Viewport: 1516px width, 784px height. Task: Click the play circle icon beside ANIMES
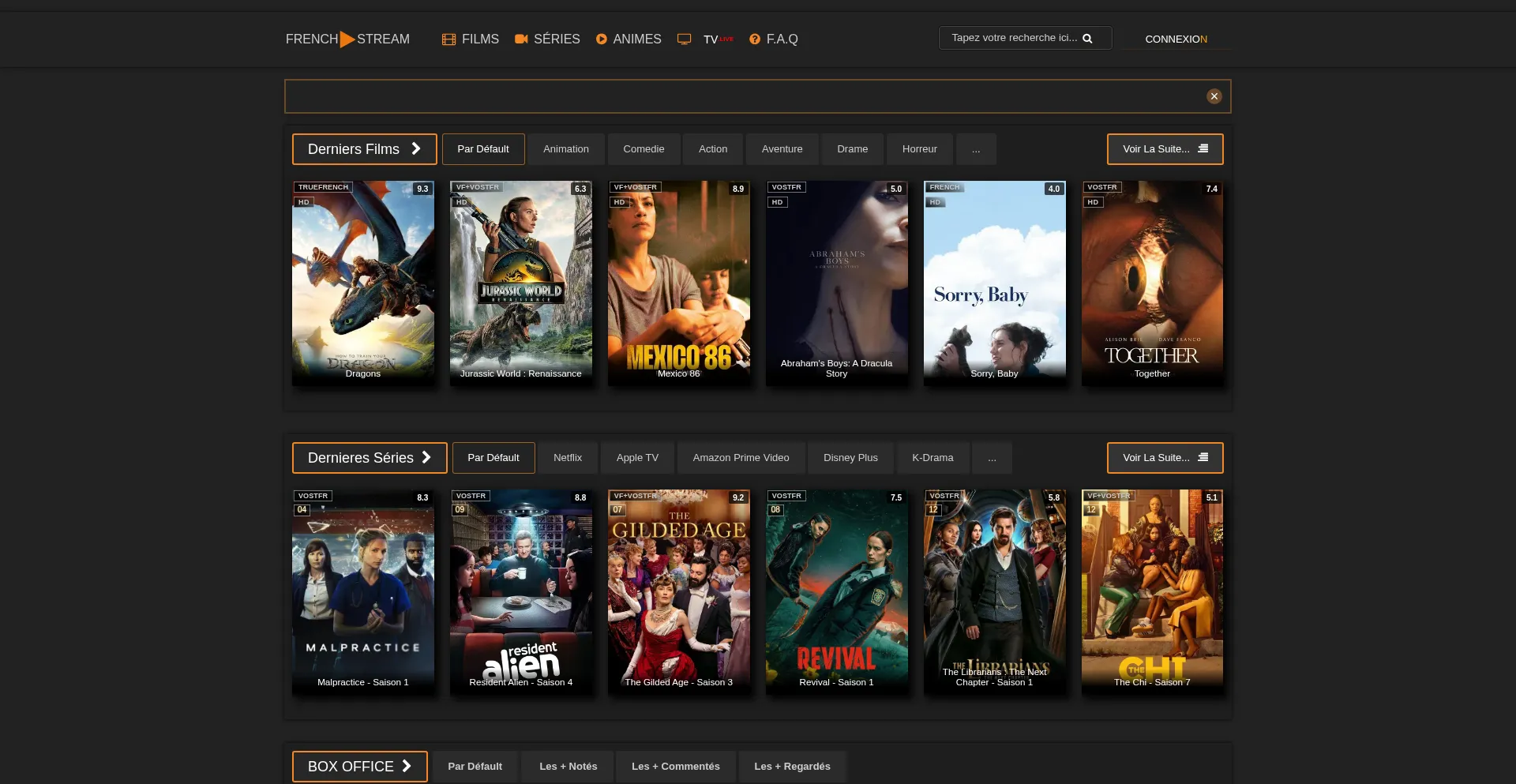tap(602, 39)
